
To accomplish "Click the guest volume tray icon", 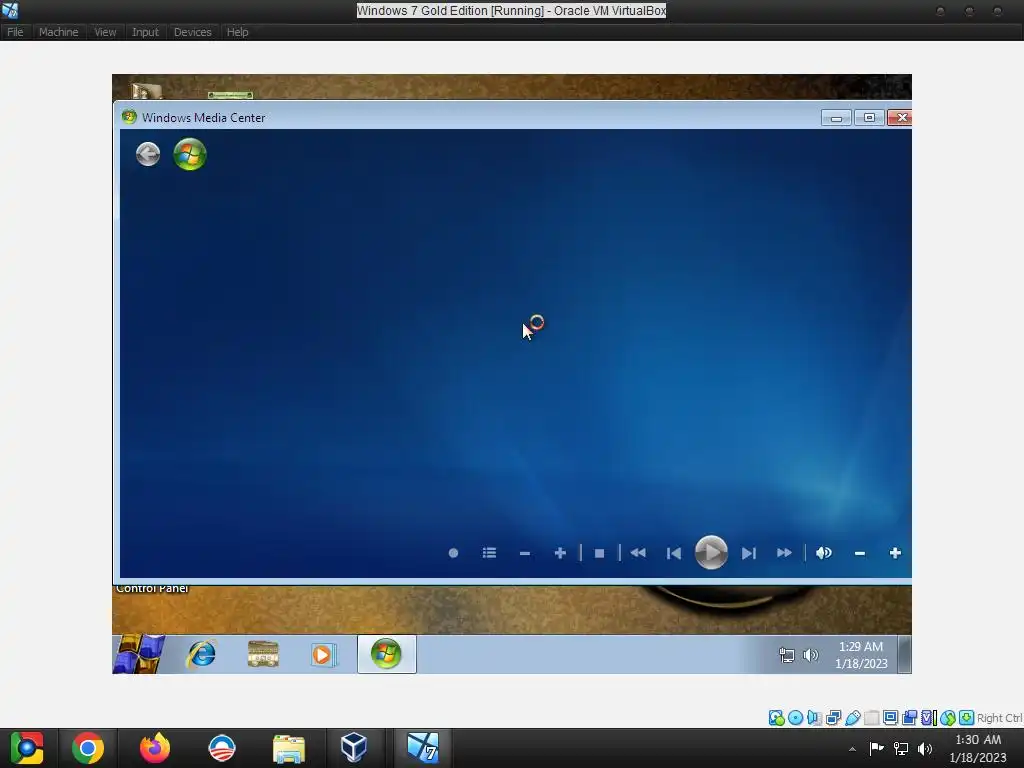I will click(x=810, y=654).
